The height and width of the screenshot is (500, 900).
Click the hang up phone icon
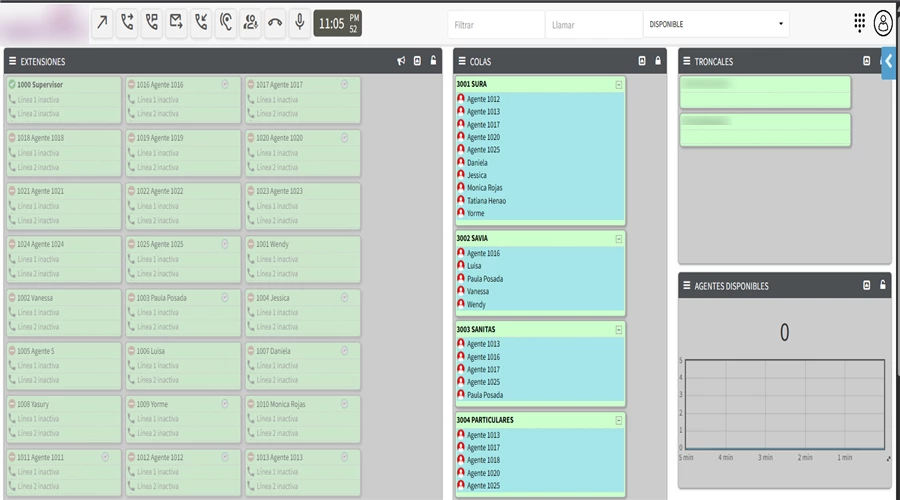point(274,23)
